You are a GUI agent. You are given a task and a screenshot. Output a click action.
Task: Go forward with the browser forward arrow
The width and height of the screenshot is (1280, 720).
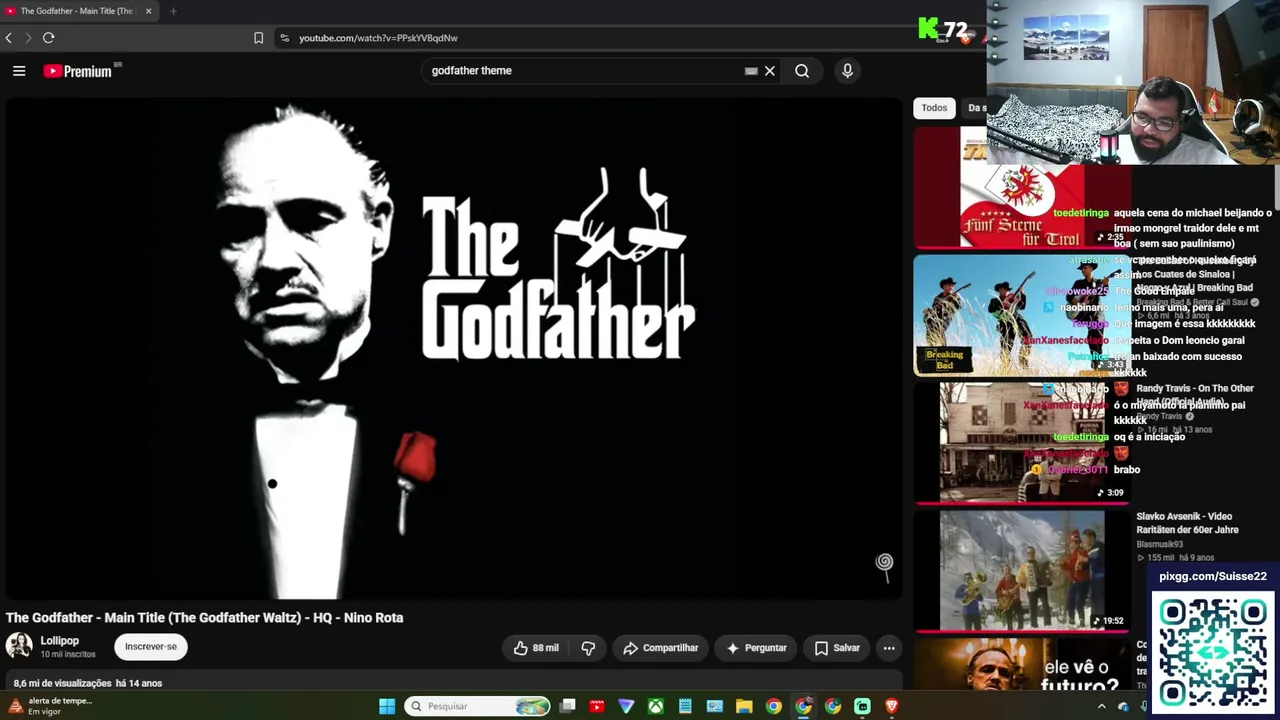[x=28, y=38]
